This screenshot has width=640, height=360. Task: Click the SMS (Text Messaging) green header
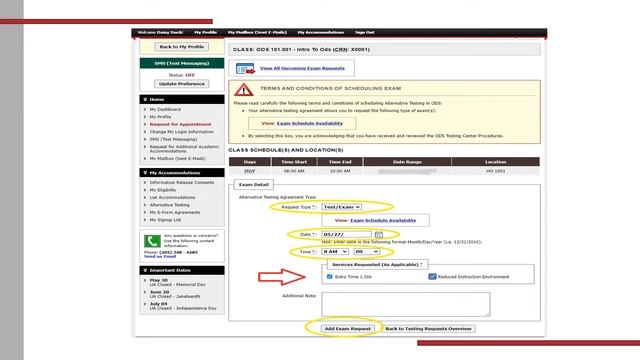182,63
